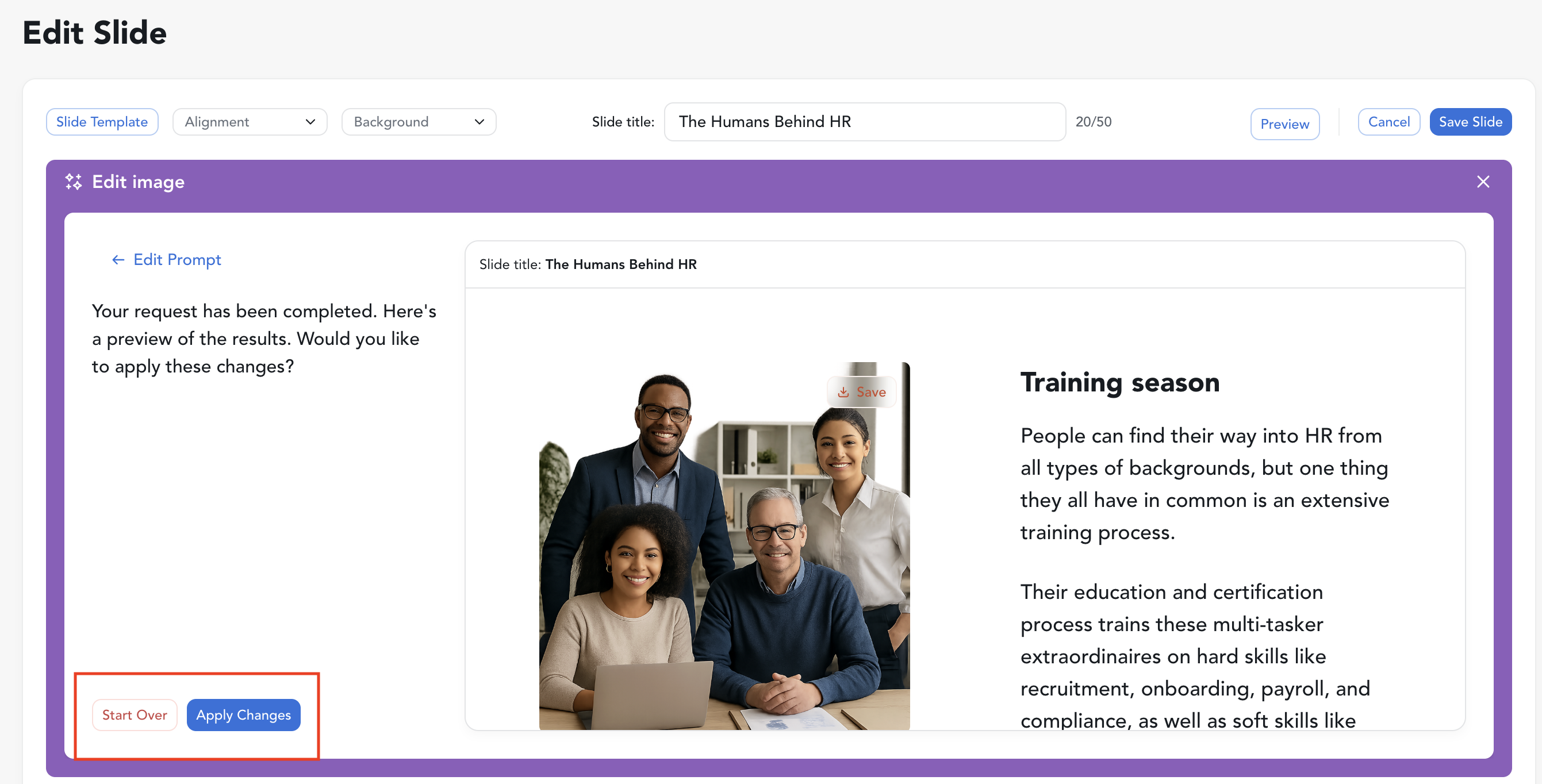1542x784 pixels.
Task: Close the Edit image panel
Action: [1482, 181]
